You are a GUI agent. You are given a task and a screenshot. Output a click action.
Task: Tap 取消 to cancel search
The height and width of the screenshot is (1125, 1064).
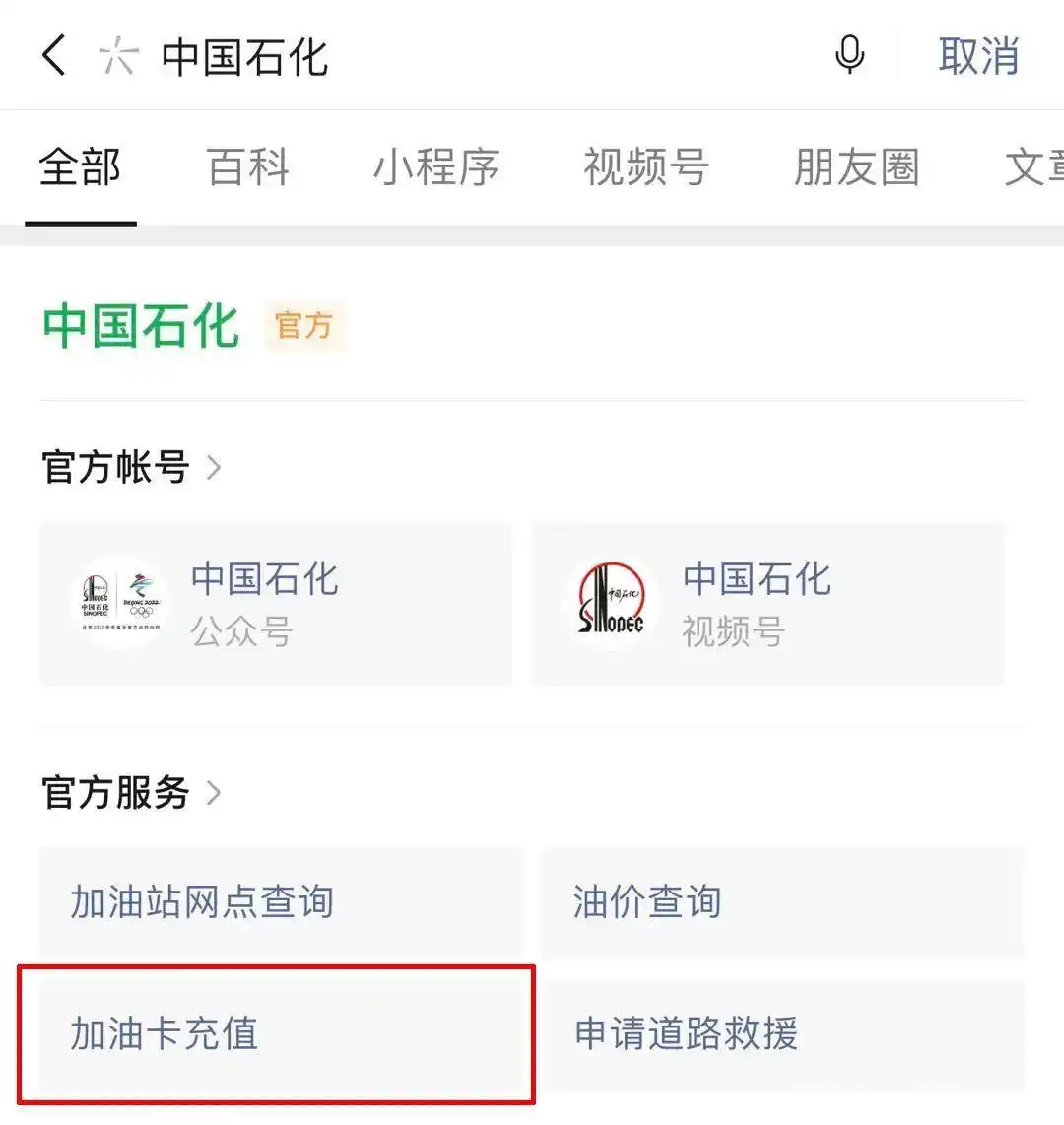pos(978,56)
